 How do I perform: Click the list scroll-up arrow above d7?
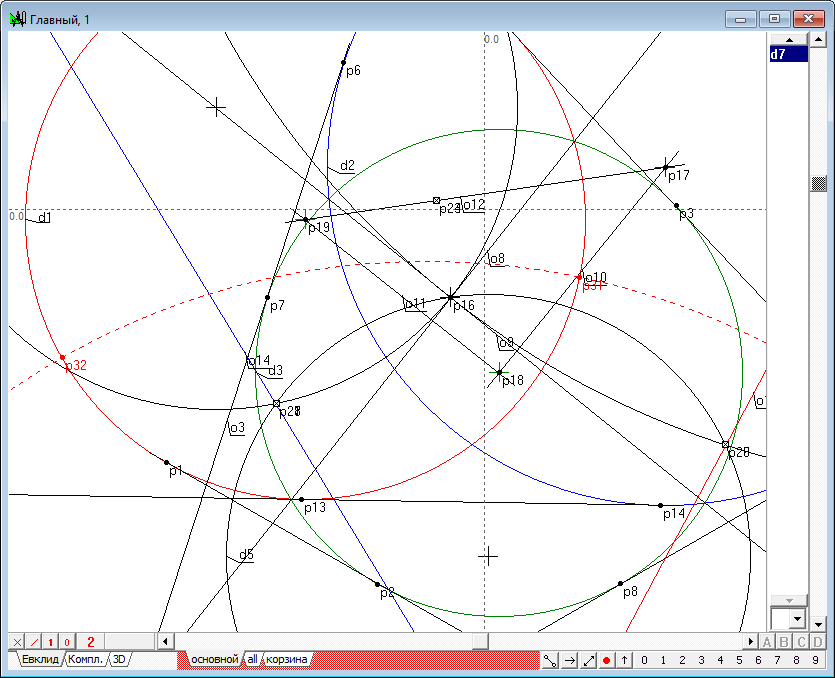click(x=789, y=40)
